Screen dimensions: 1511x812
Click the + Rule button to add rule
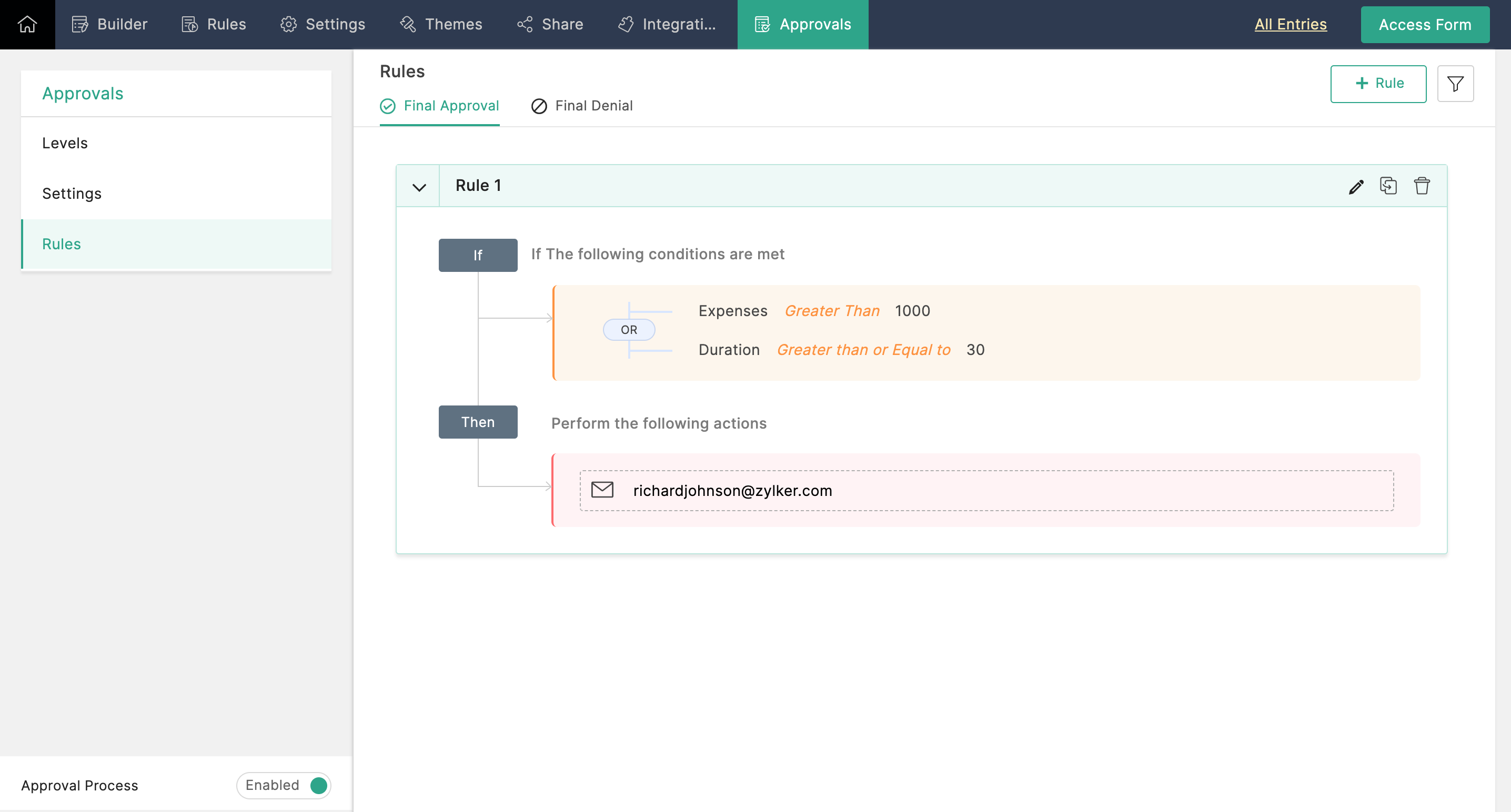(x=1379, y=83)
